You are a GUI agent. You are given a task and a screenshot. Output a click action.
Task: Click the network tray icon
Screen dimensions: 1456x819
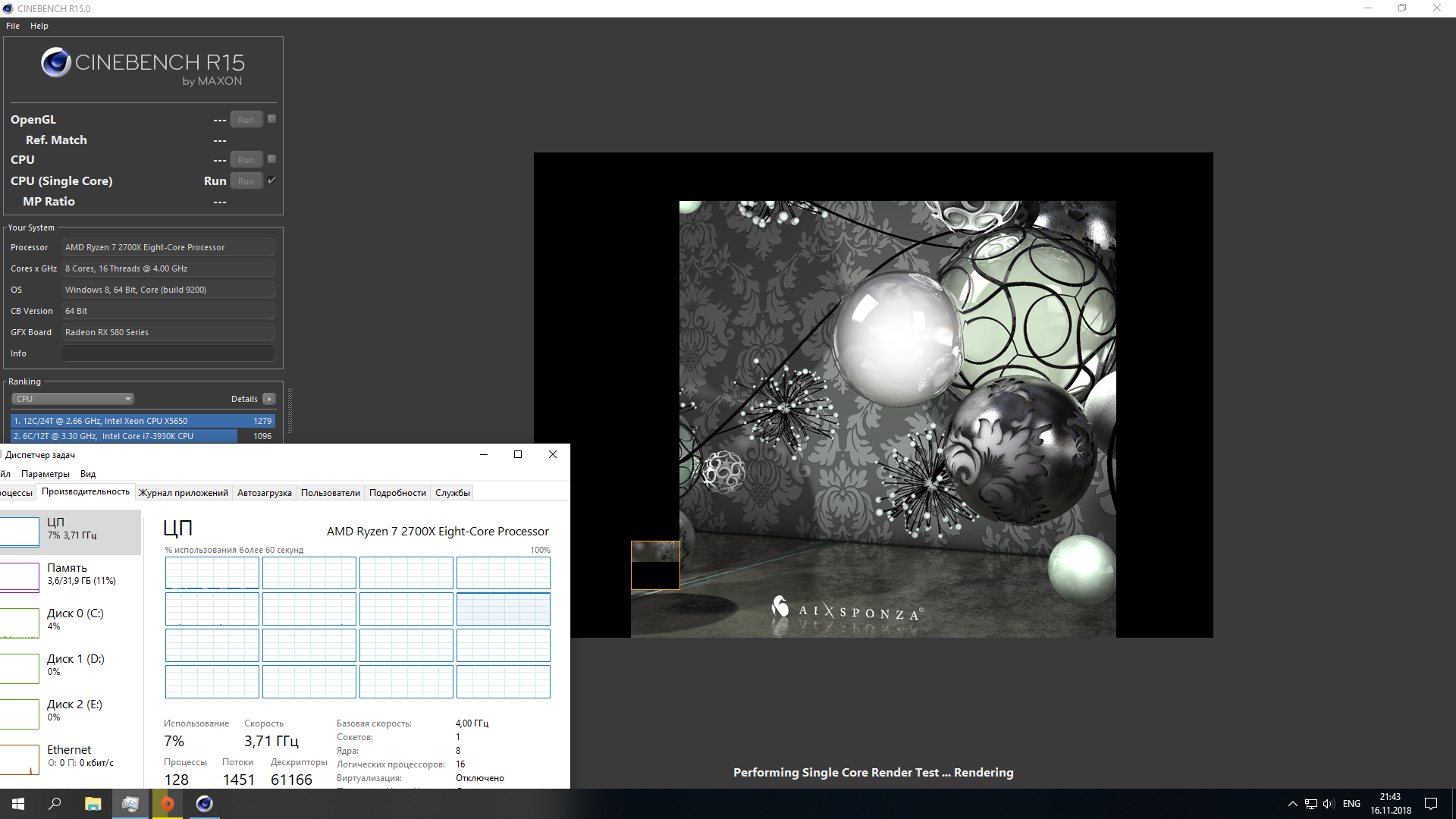point(1310,804)
